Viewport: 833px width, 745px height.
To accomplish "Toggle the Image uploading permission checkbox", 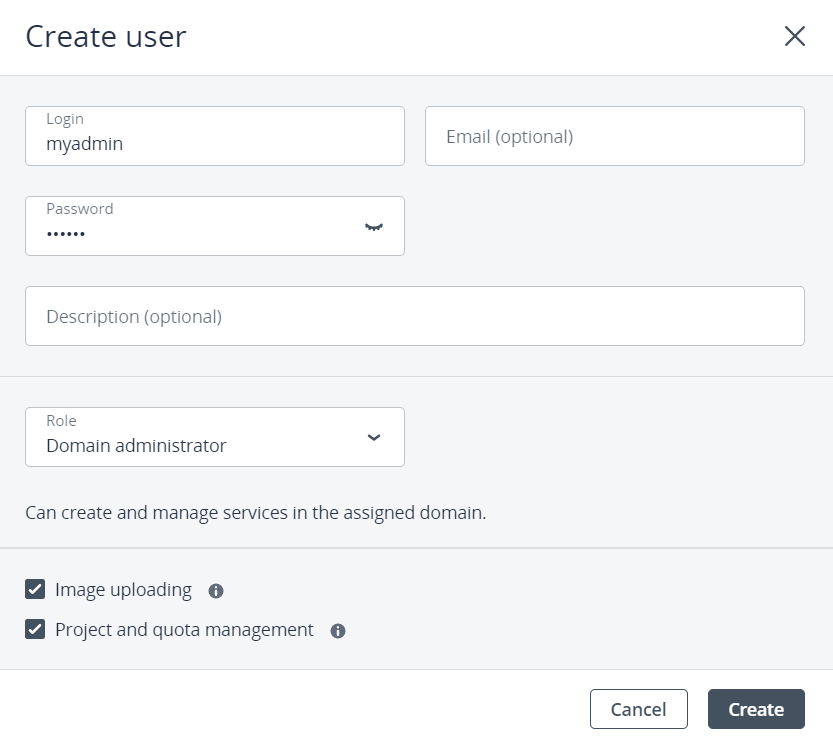I will click(35, 589).
